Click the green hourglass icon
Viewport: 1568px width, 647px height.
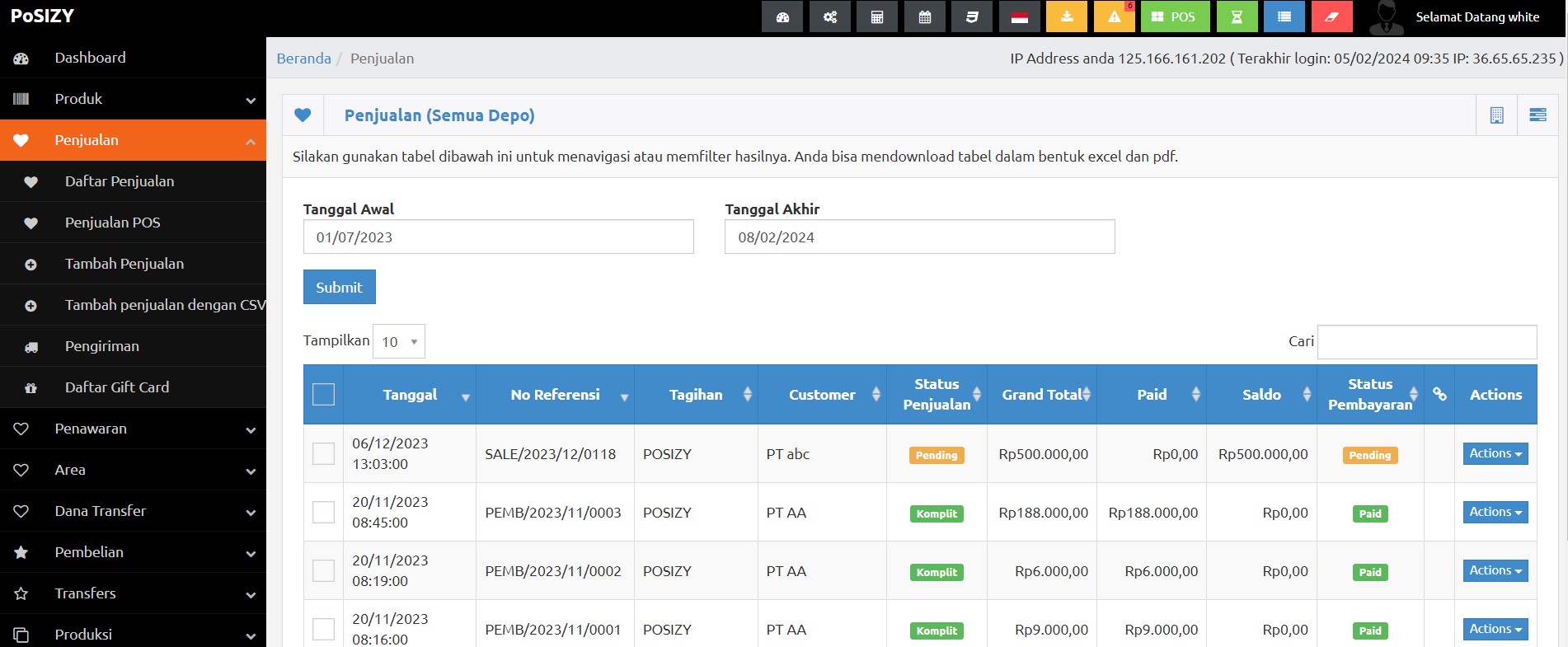click(1237, 17)
